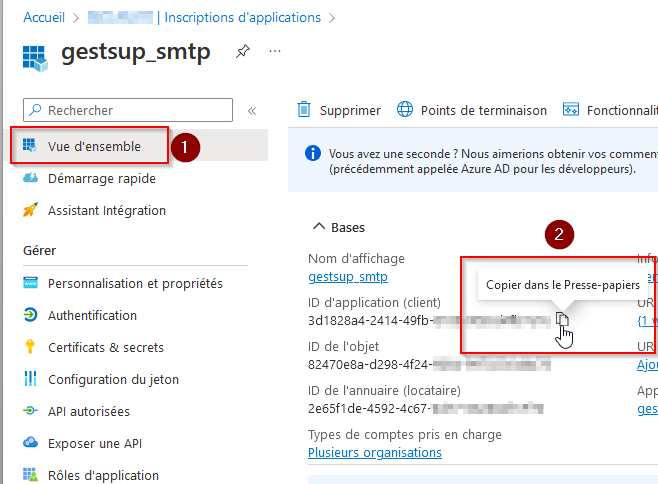Screen dimensions: 658x484
Task: Click the gestsup_smtp display name link
Action: (348, 277)
